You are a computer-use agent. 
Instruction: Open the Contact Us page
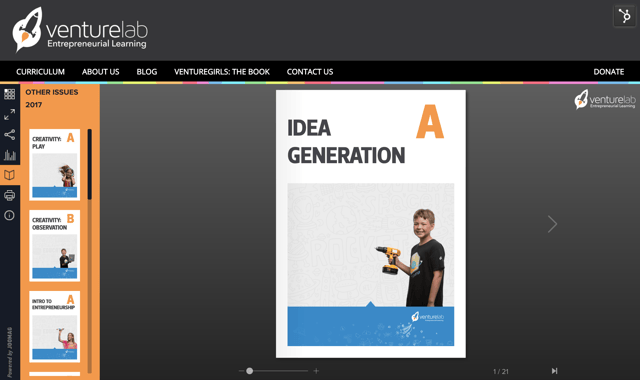click(x=310, y=72)
